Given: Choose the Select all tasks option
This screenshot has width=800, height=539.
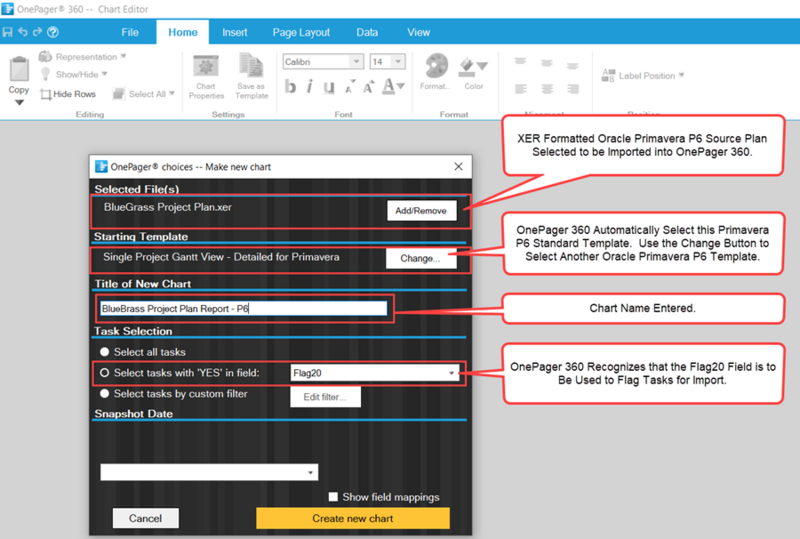Looking at the screenshot, I should click(105, 352).
